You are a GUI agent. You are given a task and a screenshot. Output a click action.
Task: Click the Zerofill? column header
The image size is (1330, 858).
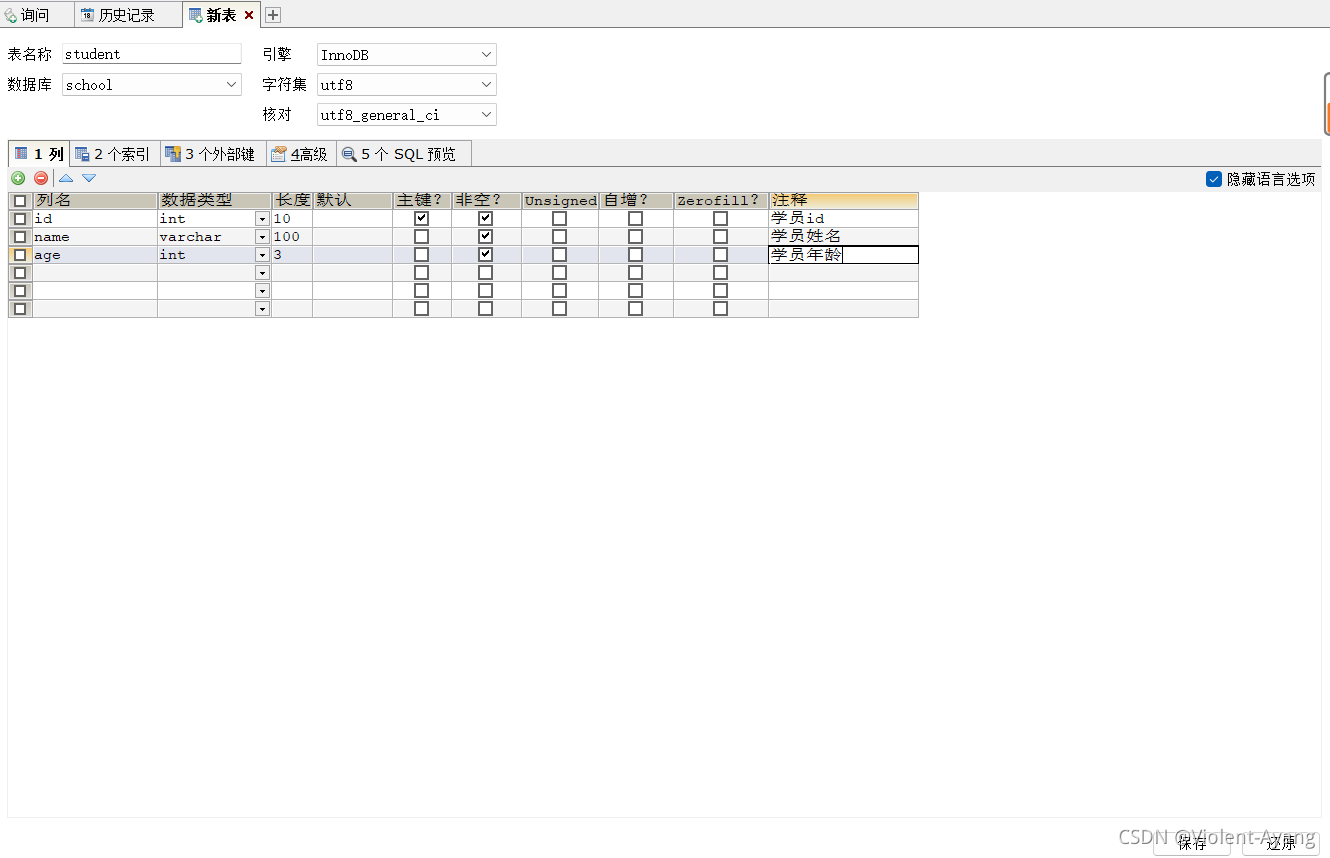point(721,200)
